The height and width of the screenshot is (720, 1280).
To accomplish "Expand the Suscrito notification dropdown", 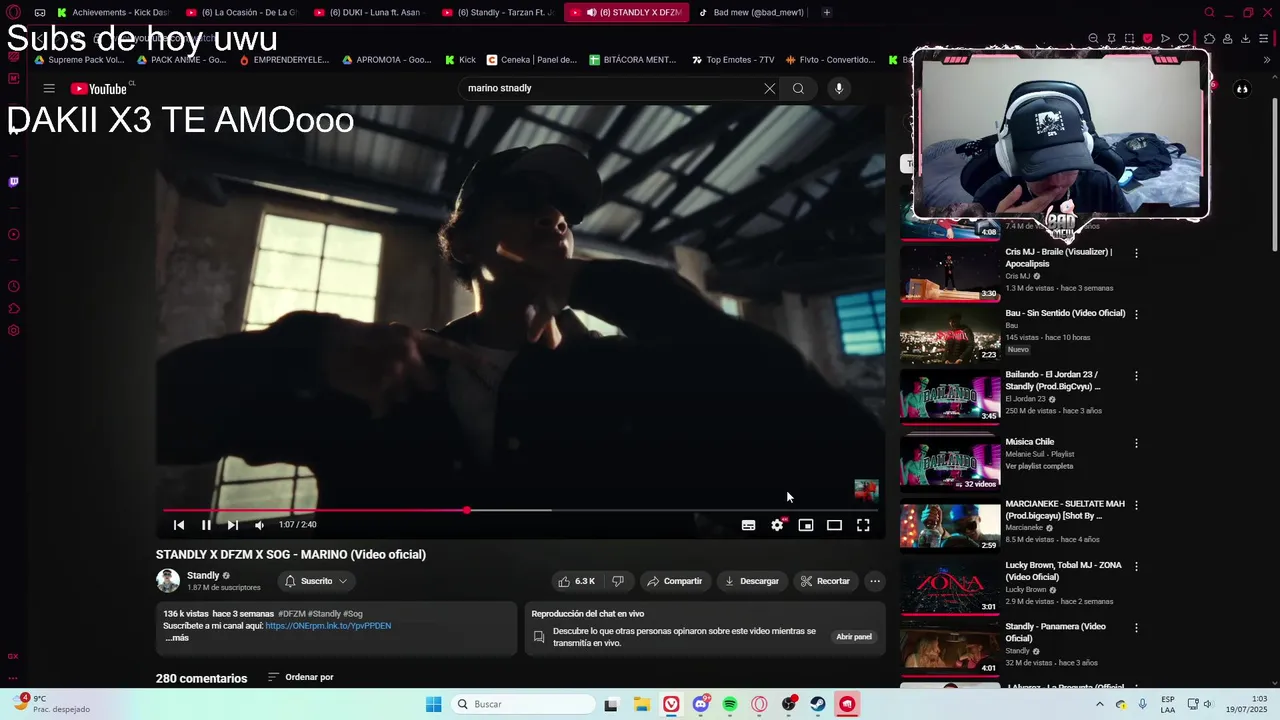I will coord(316,581).
